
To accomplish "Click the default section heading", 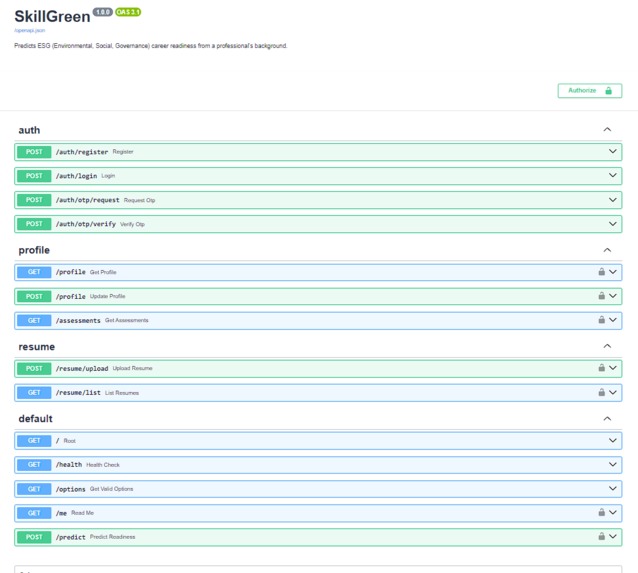I will (x=35, y=419).
